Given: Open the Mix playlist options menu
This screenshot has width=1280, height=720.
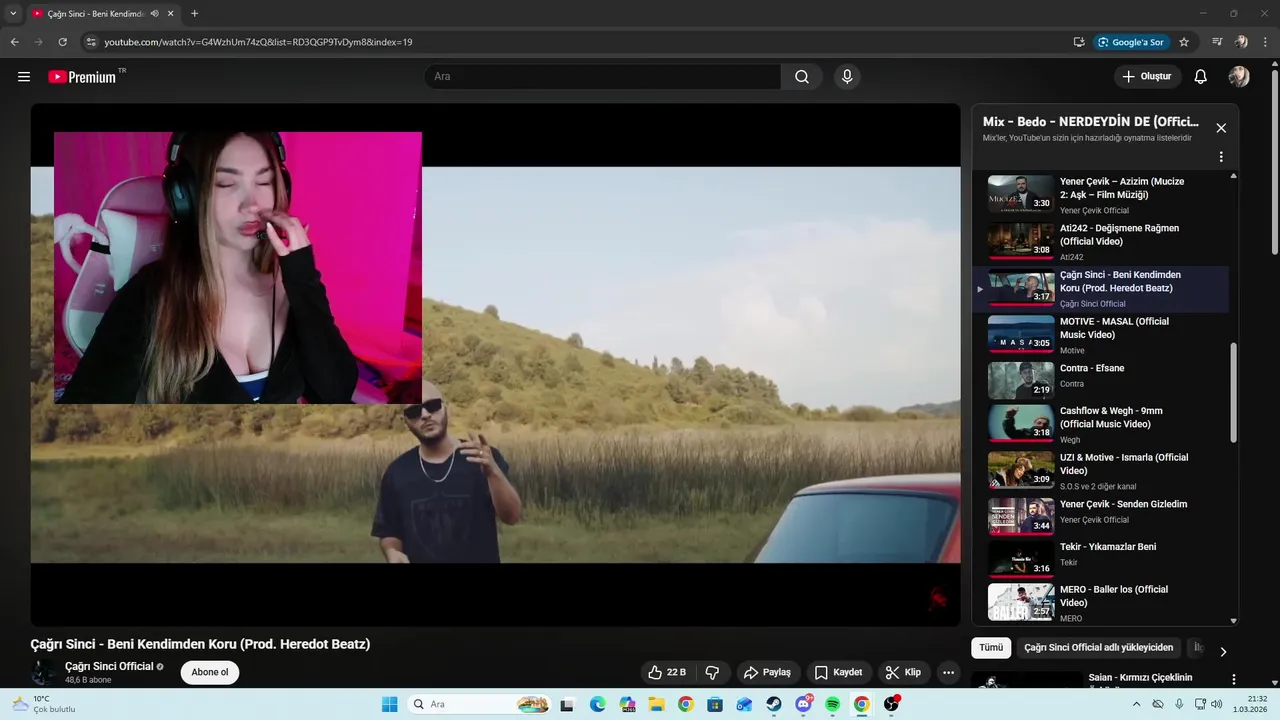Looking at the screenshot, I should tap(1221, 157).
